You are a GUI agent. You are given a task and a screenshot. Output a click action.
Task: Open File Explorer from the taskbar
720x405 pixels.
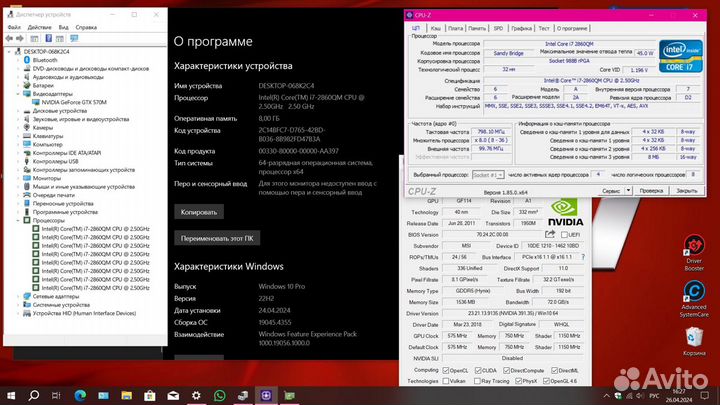(x=126, y=395)
